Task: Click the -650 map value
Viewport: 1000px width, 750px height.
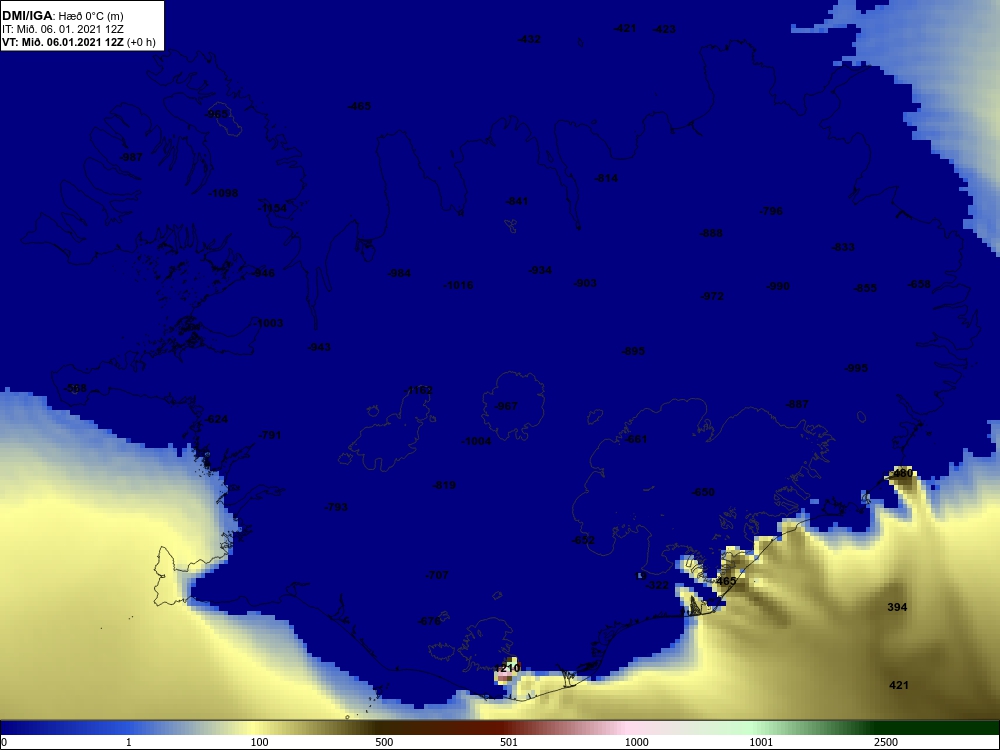Action: point(703,492)
